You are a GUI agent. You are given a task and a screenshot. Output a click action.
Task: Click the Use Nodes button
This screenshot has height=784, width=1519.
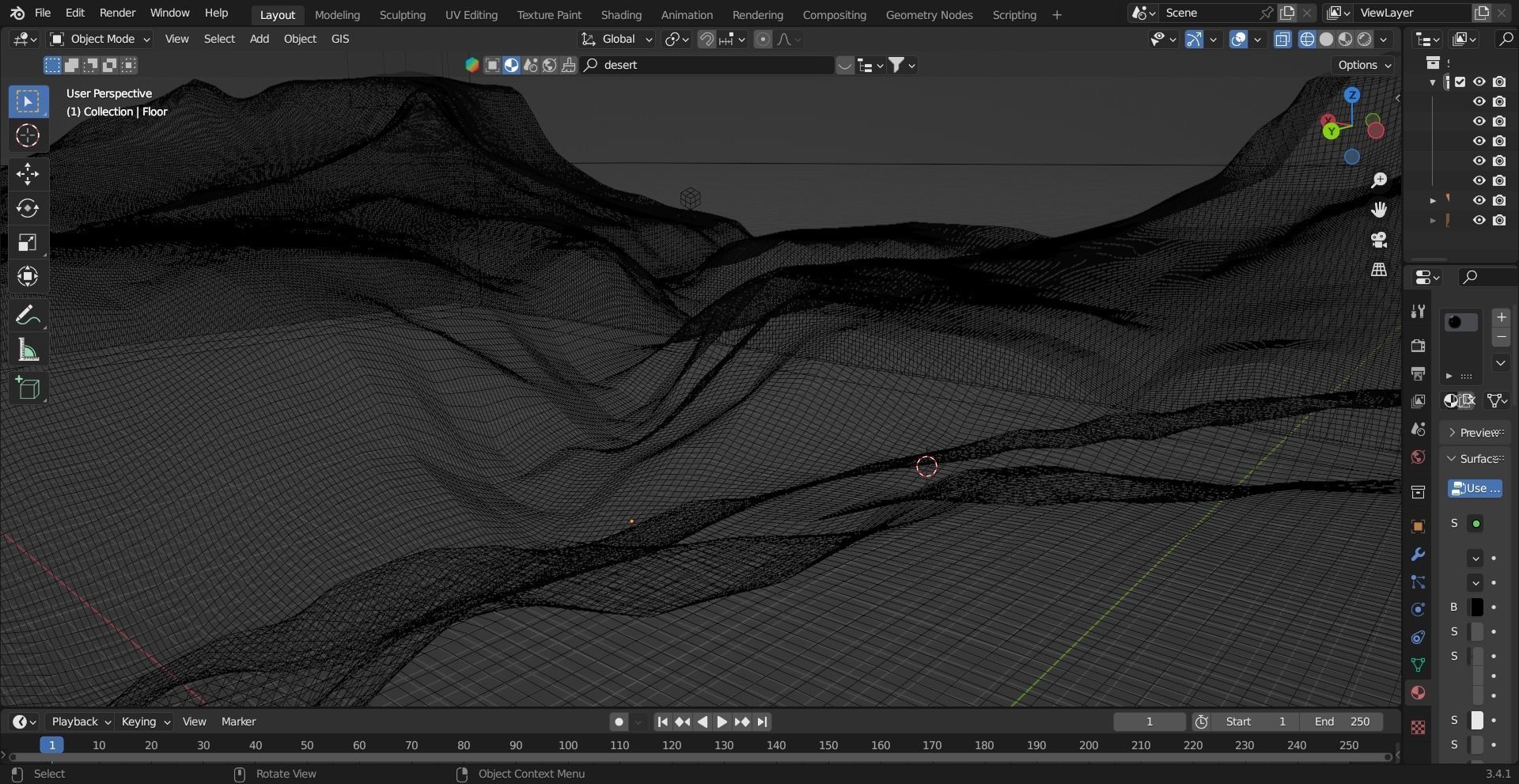pyautogui.click(x=1475, y=489)
